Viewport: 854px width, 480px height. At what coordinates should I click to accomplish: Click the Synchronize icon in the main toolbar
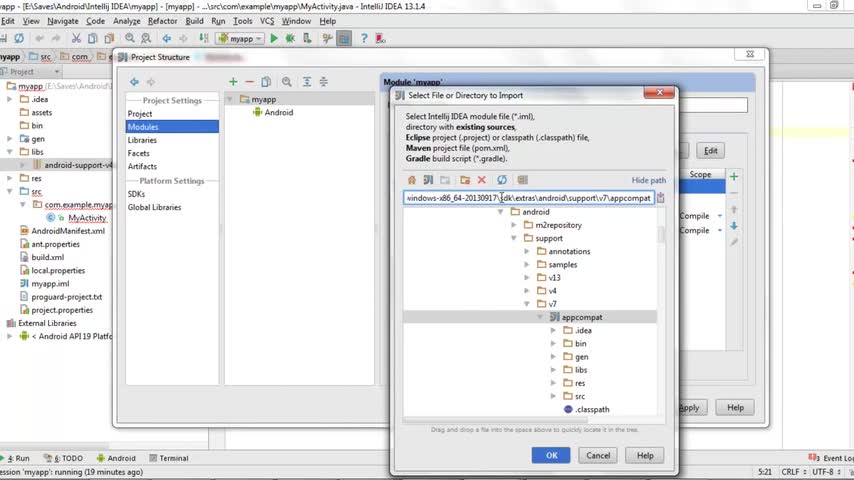point(19,38)
